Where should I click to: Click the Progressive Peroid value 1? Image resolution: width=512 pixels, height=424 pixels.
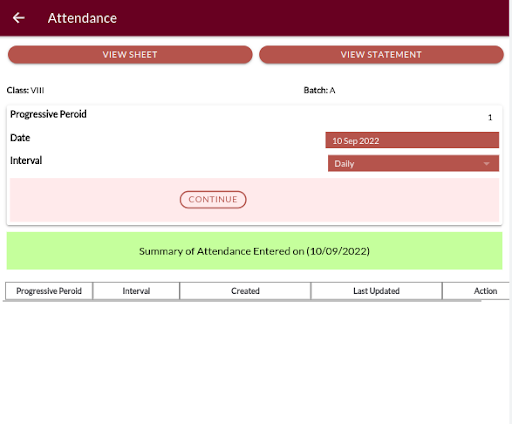(x=490, y=117)
